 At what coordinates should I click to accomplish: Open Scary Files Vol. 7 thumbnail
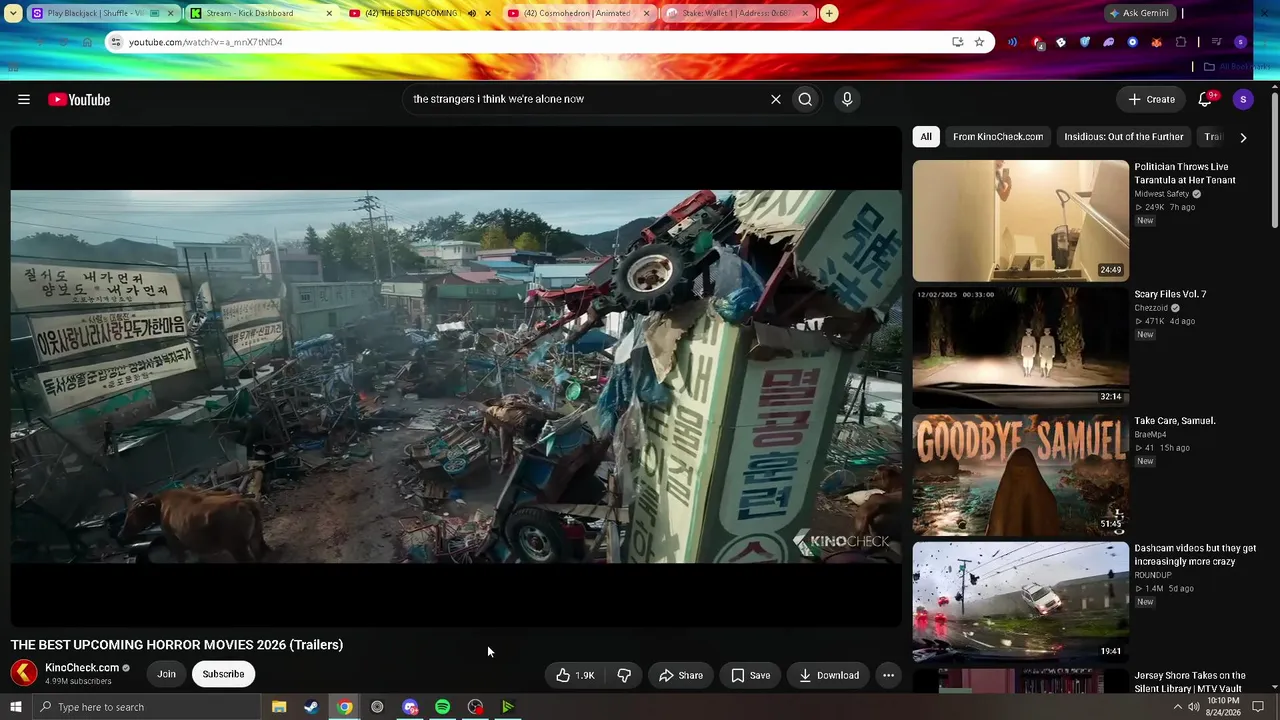pos(1021,348)
